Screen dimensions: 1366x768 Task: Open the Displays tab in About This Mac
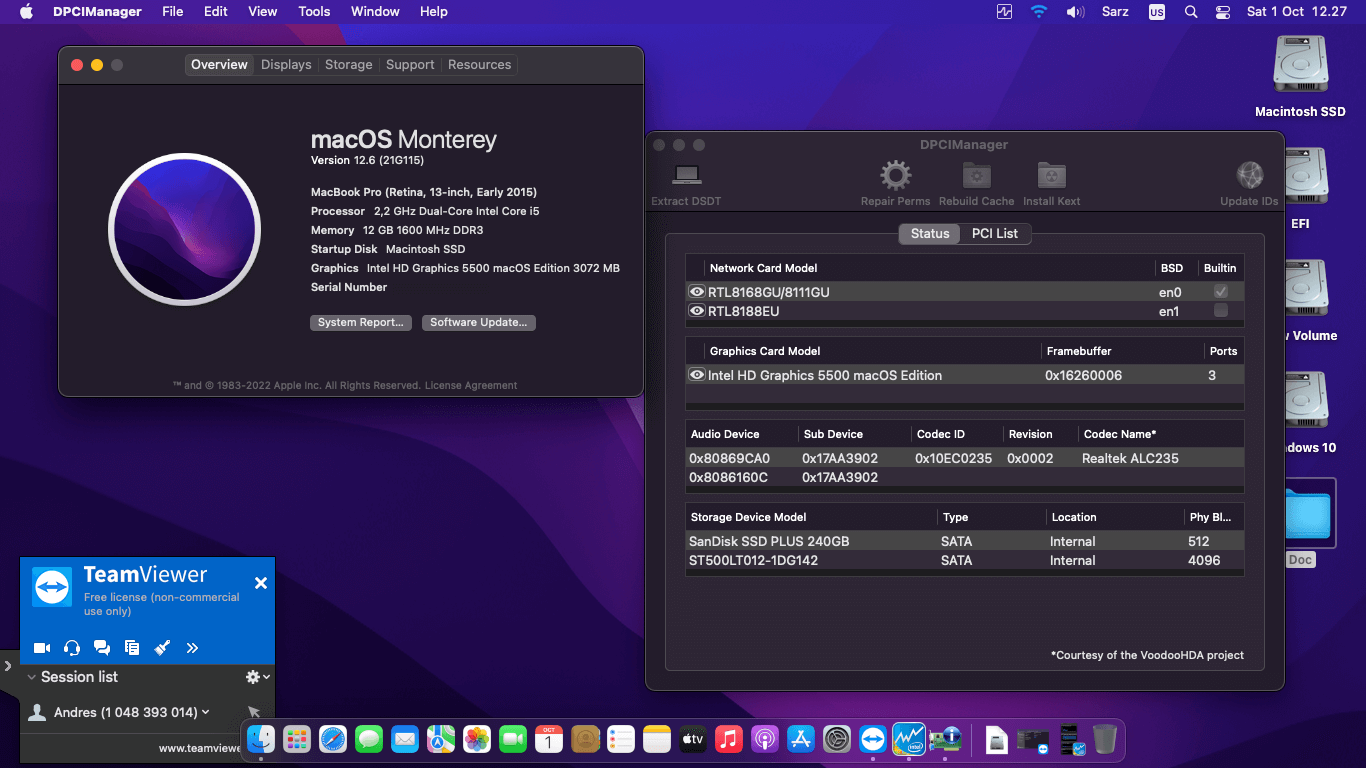[286, 64]
